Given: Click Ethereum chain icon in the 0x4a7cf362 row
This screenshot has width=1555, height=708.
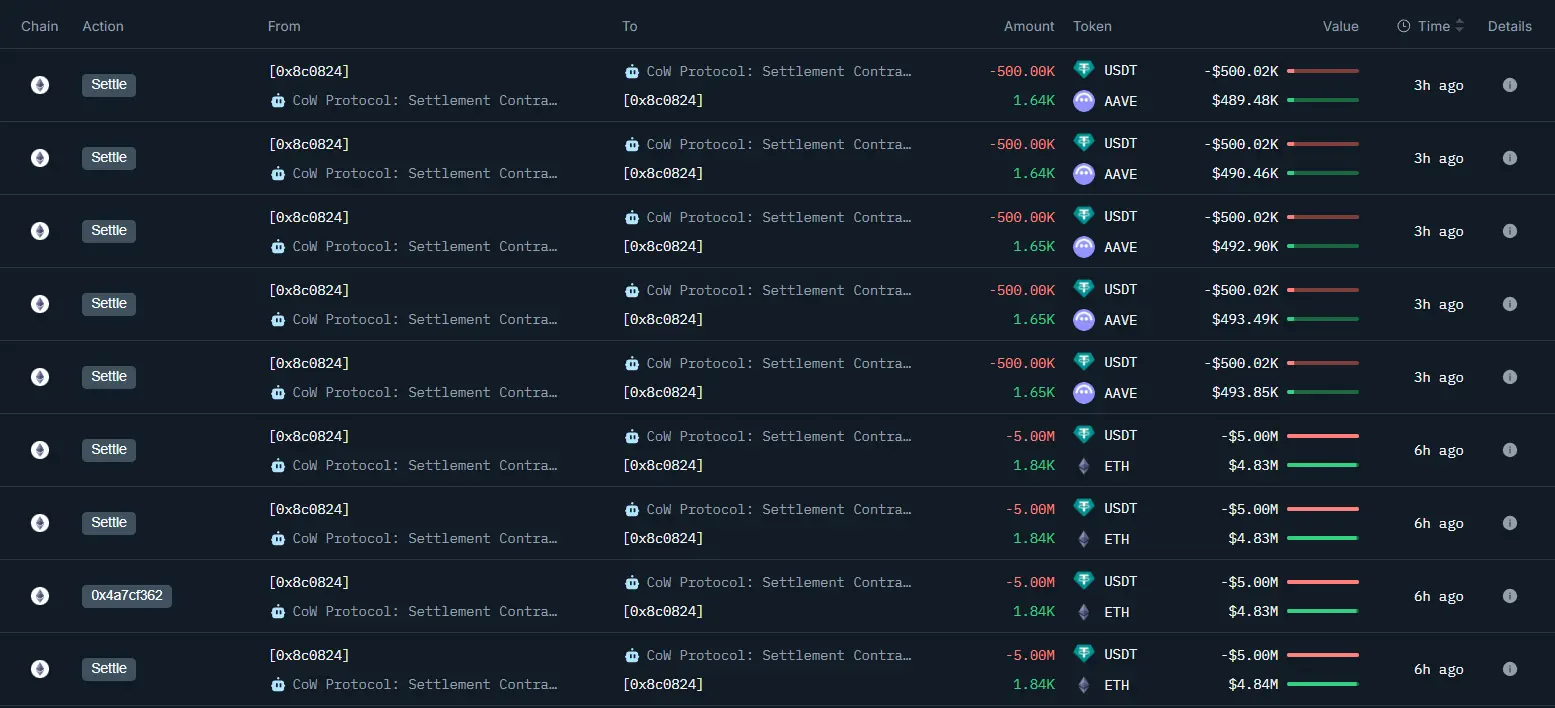Looking at the screenshot, I should [40, 596].
